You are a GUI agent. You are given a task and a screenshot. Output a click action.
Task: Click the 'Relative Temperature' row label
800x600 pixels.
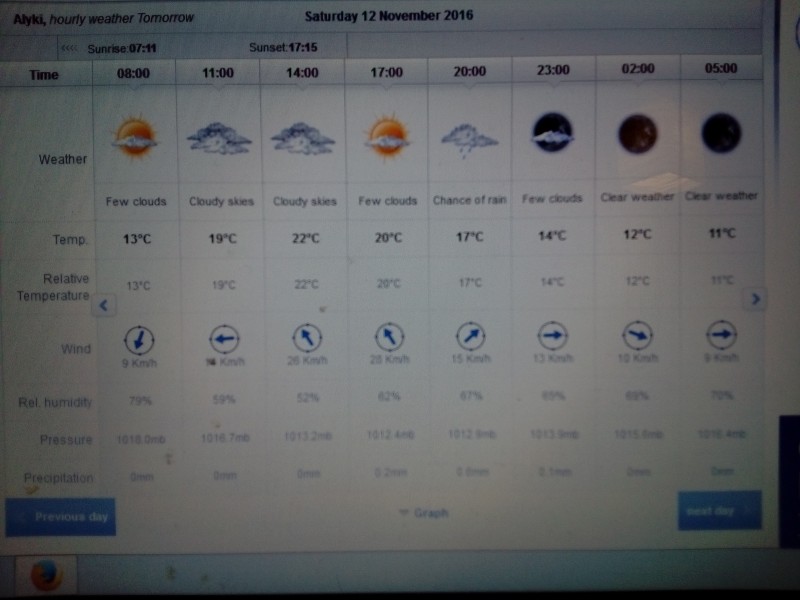coord(53,287)
